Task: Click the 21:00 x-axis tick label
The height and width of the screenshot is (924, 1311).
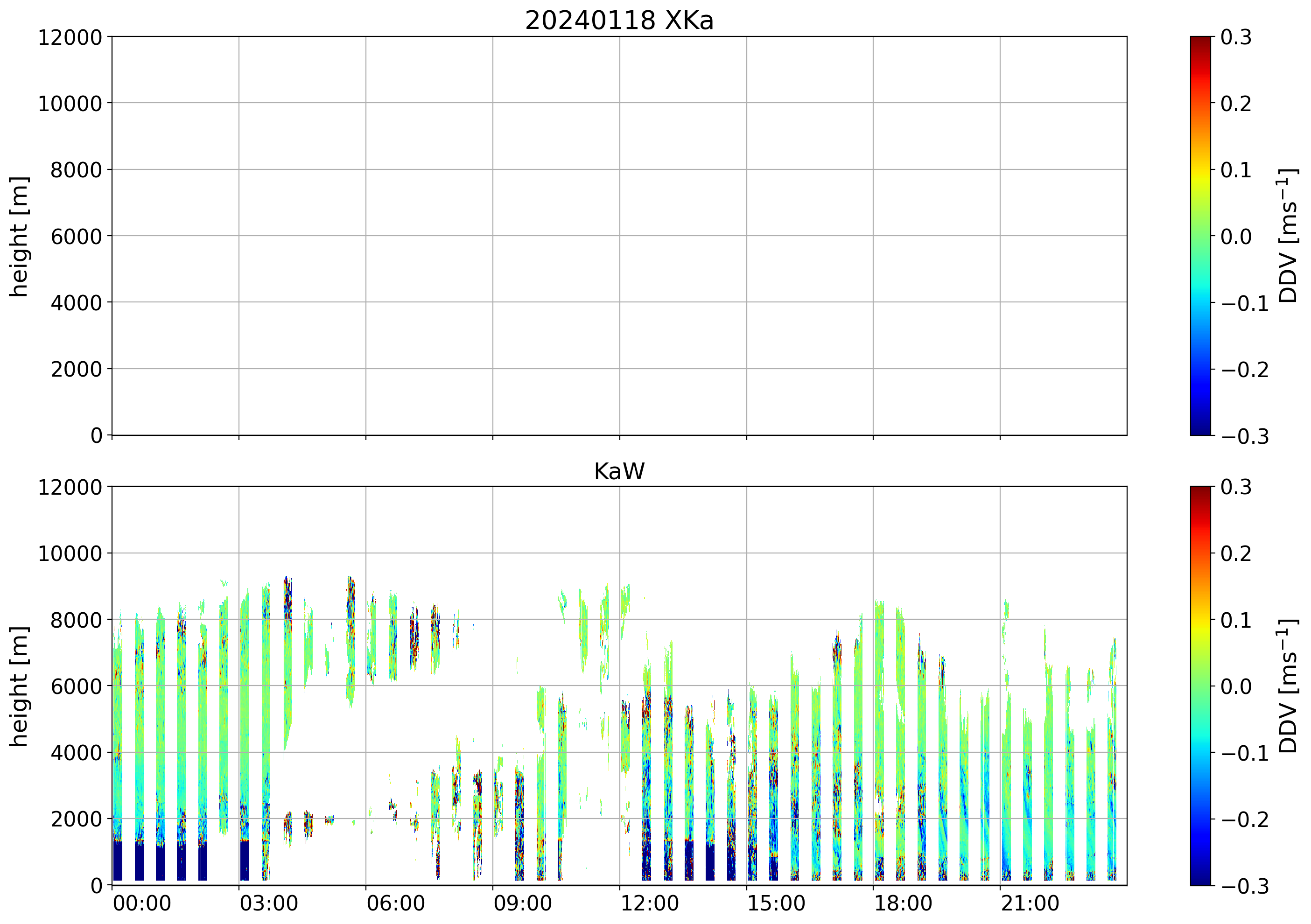Action: [x=1030, y=904]
